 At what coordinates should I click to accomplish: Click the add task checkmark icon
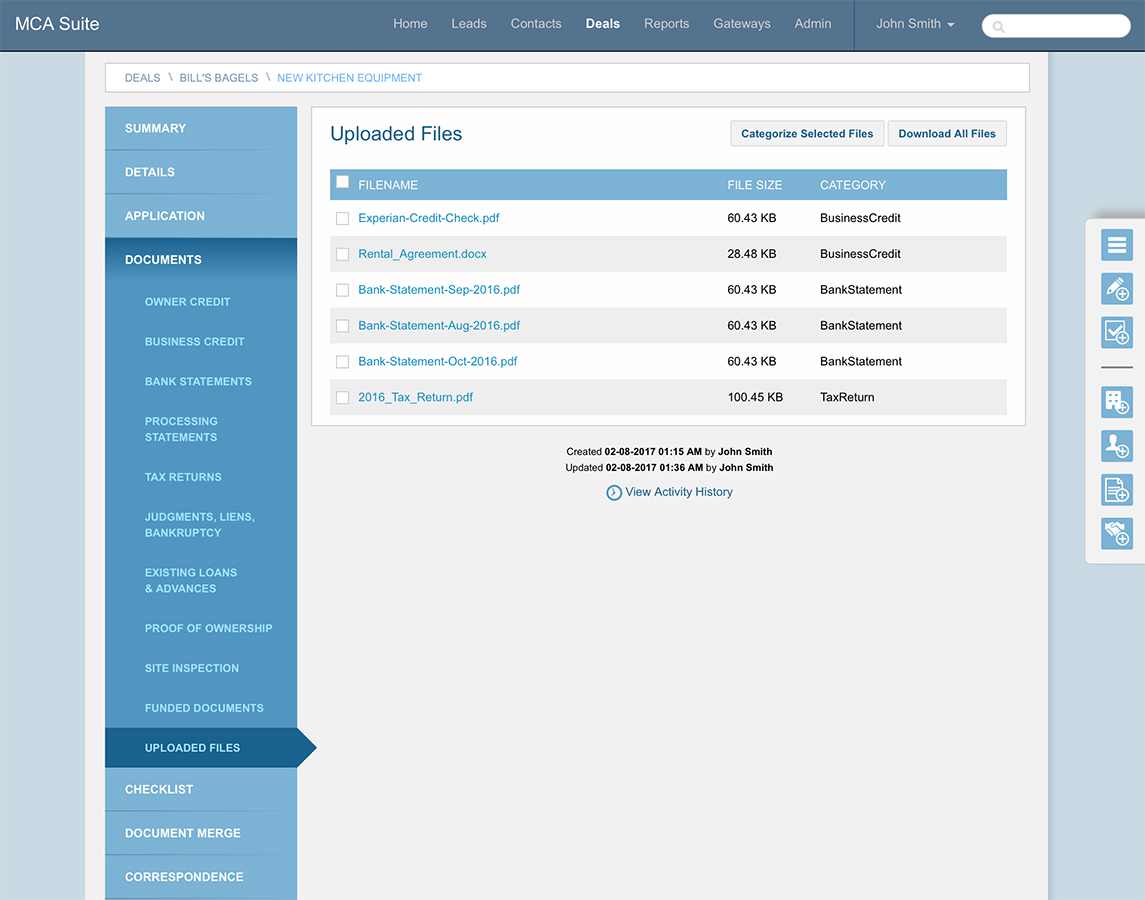[x=1116, y=332]
